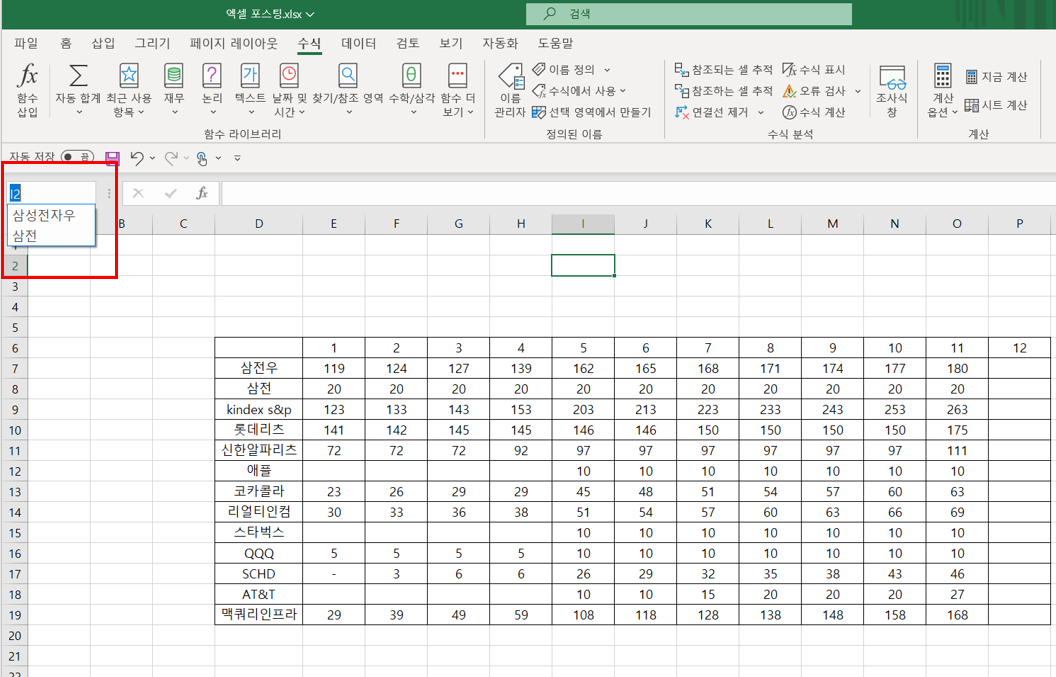This screenshot has height=677, width=1056.
Task: Open Recently Used (최근 사용 항목) functions
Action: pyautogui.click(x=129, y=90)
